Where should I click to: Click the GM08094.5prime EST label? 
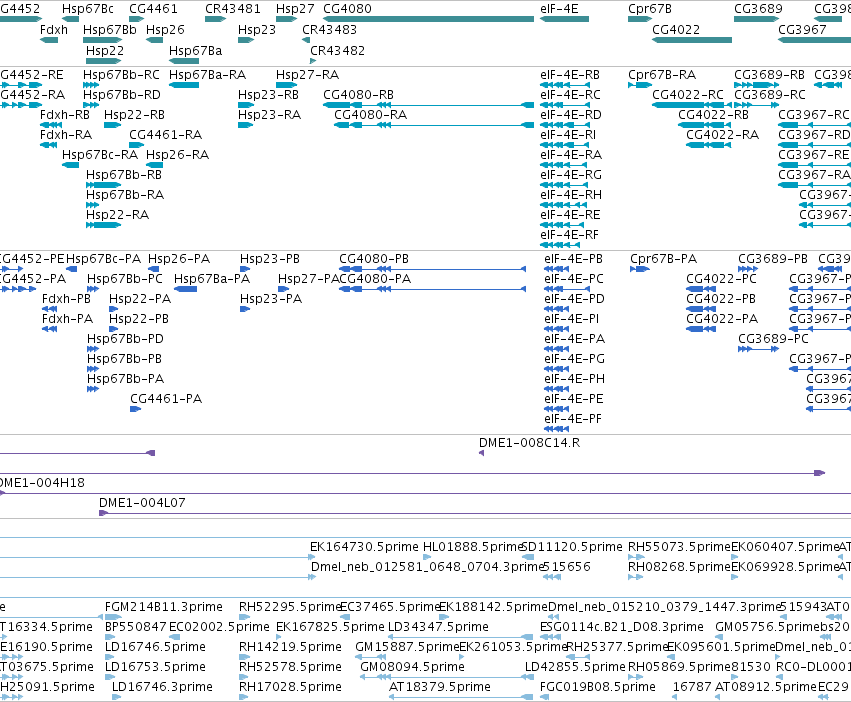[412, 667]
